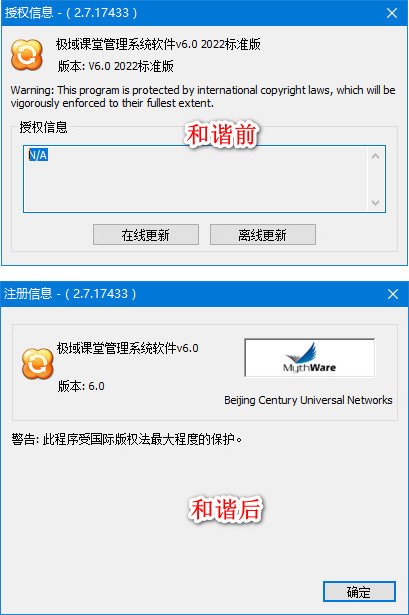This screenshot has height=615, width=409.
Task: Click empty area of authorization text box
Action: pyautogui.click(x=196, y=184)
